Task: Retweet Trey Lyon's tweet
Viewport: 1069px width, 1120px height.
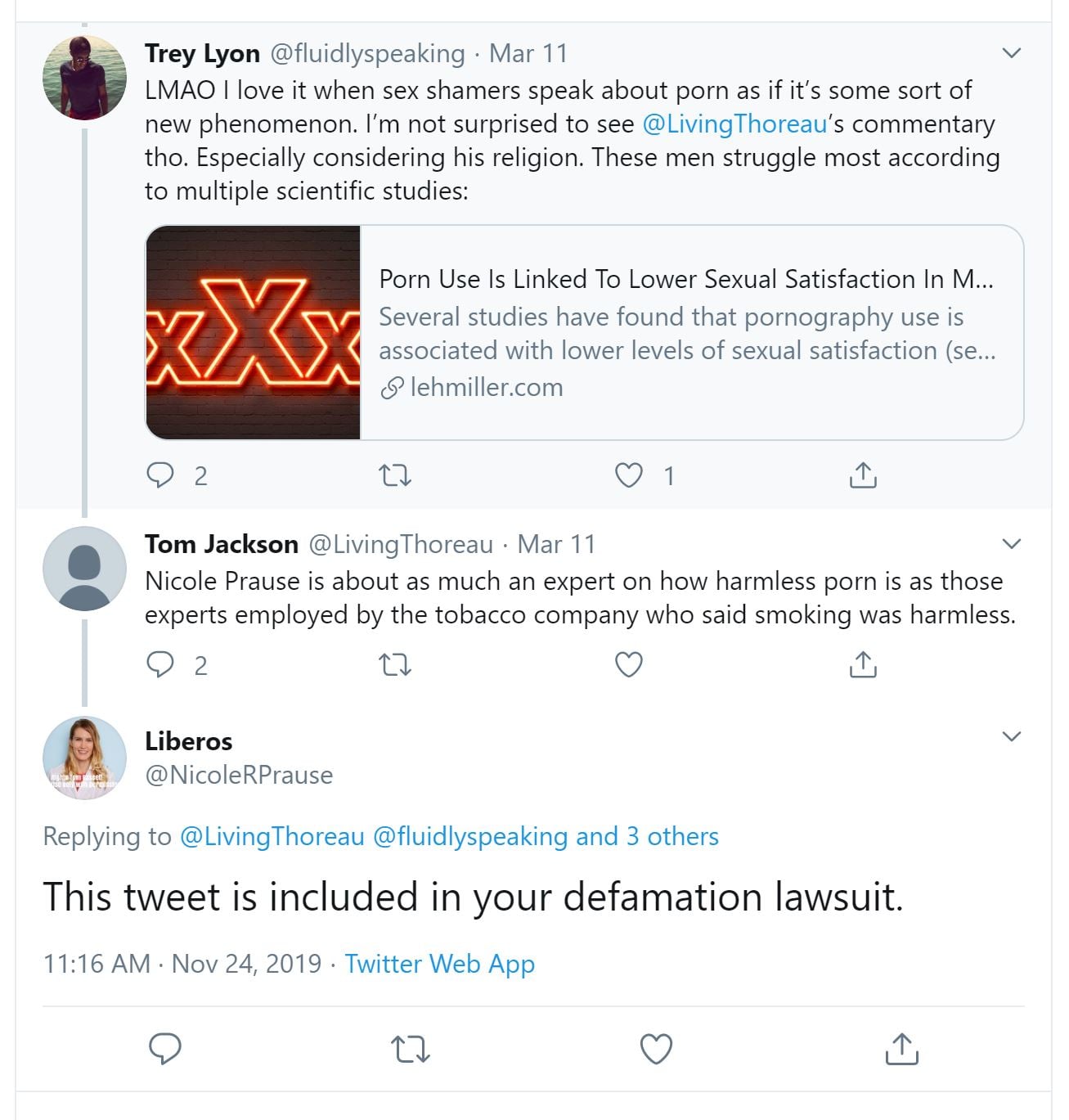Action: (x=396, y=475)
